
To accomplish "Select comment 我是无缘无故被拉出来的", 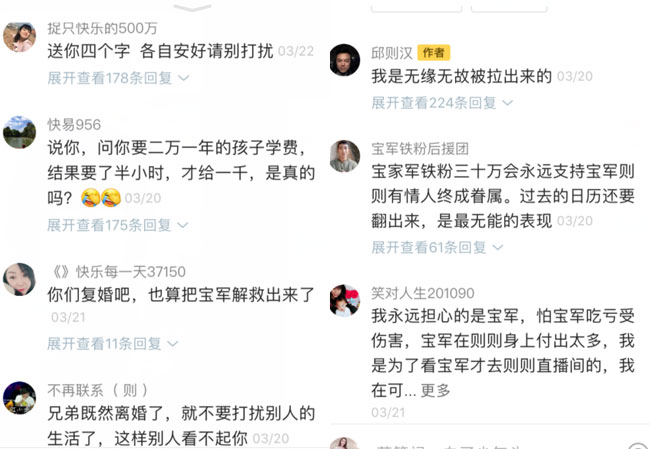I will (x=461, y=76).
